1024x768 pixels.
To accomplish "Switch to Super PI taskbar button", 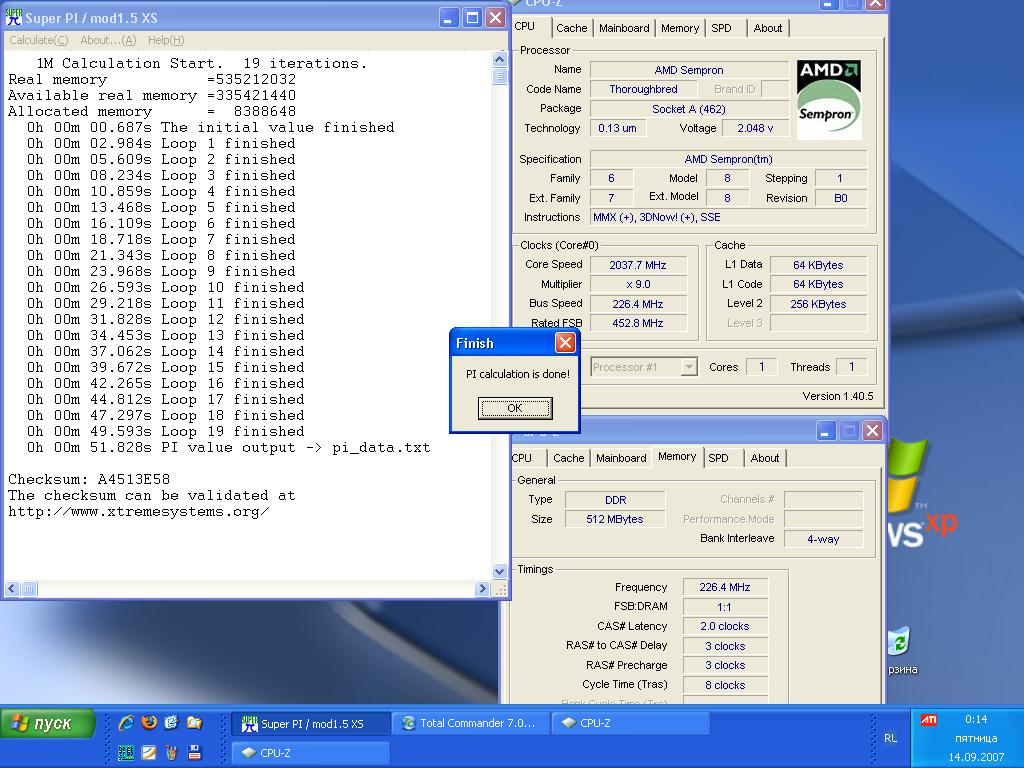I will (311, 724).
